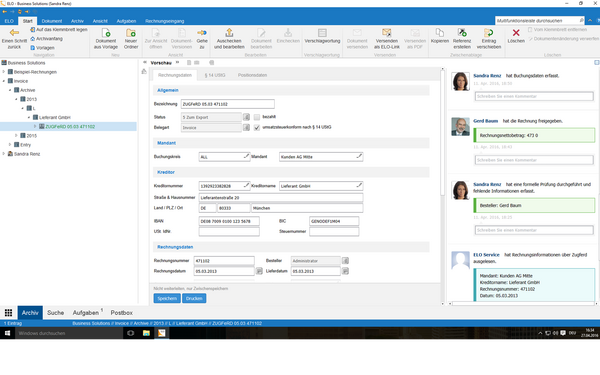Screen dimensions: 600x375
Task: Select Auschecken und bearbeiten
Action: (x=229, y=39)
